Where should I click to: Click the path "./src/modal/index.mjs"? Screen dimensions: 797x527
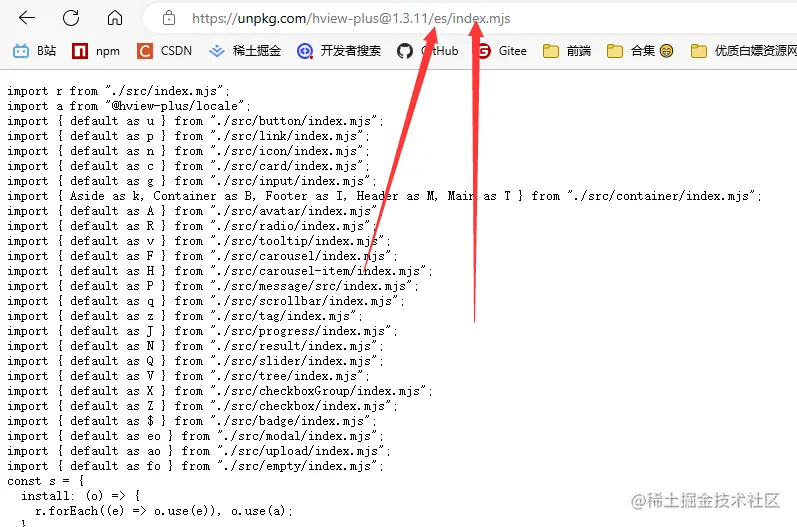coord(297,436)
